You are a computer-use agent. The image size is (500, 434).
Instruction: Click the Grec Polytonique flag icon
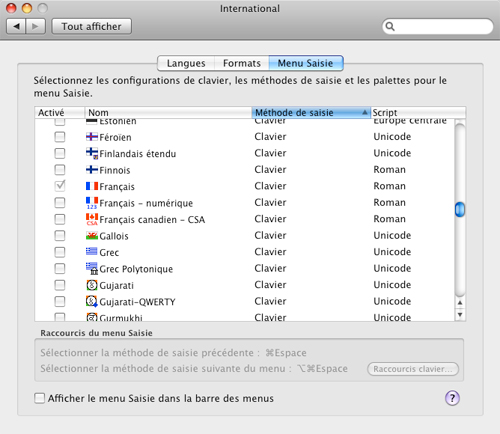(92, 268)
